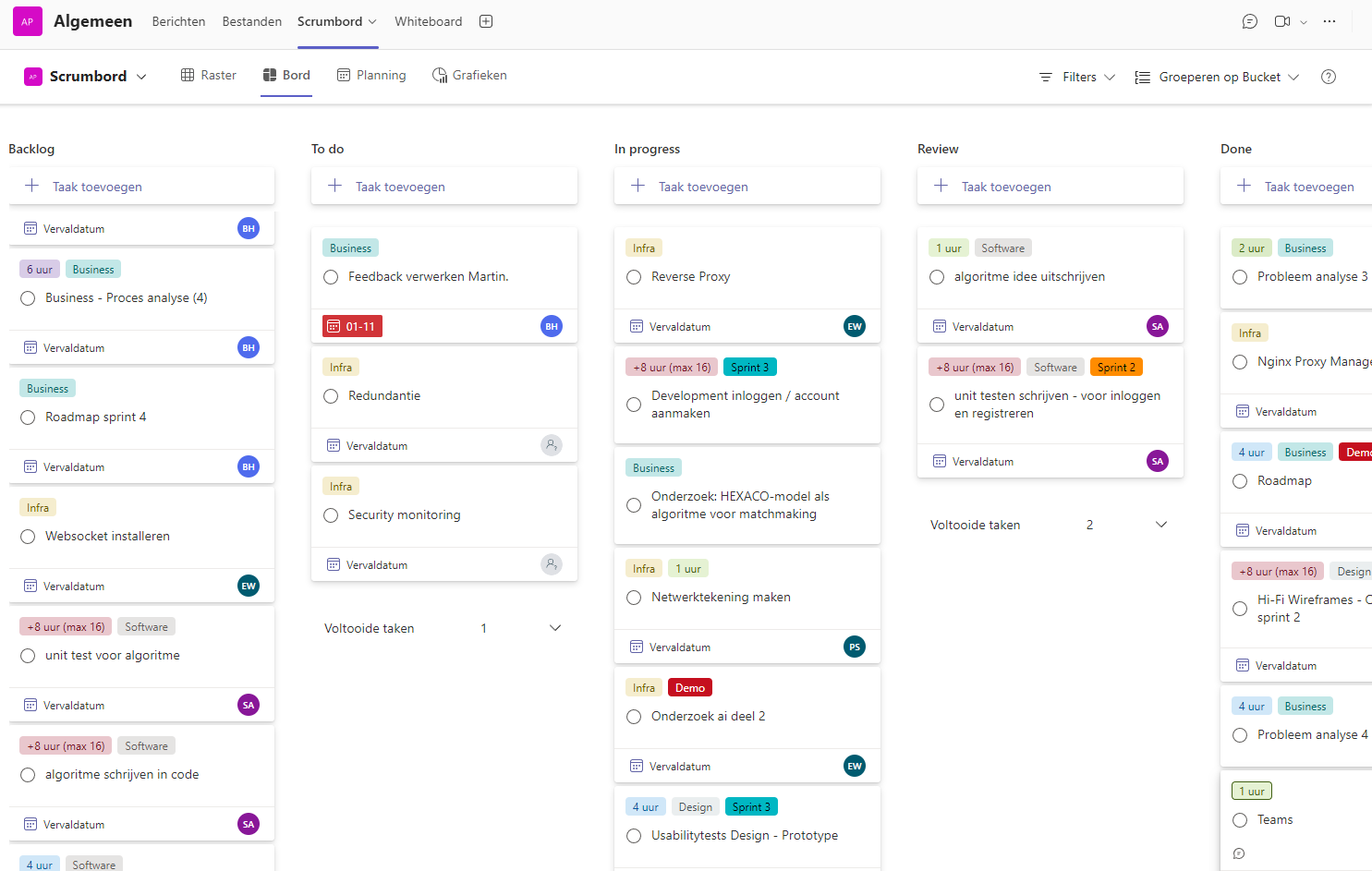Click Taak toevoegen in the In progress column
Screen dimensions: 1372x871
tap(703, 187)
